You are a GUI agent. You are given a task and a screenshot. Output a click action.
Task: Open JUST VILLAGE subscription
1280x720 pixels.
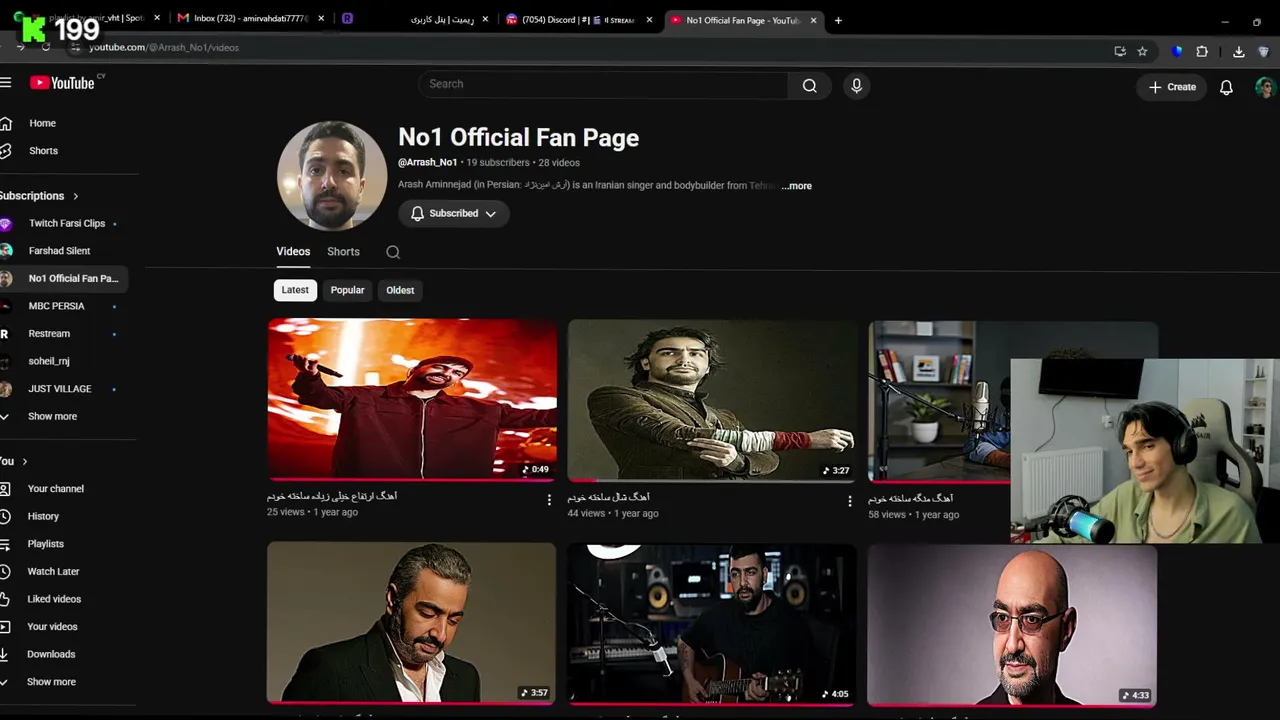click(59, 389)
